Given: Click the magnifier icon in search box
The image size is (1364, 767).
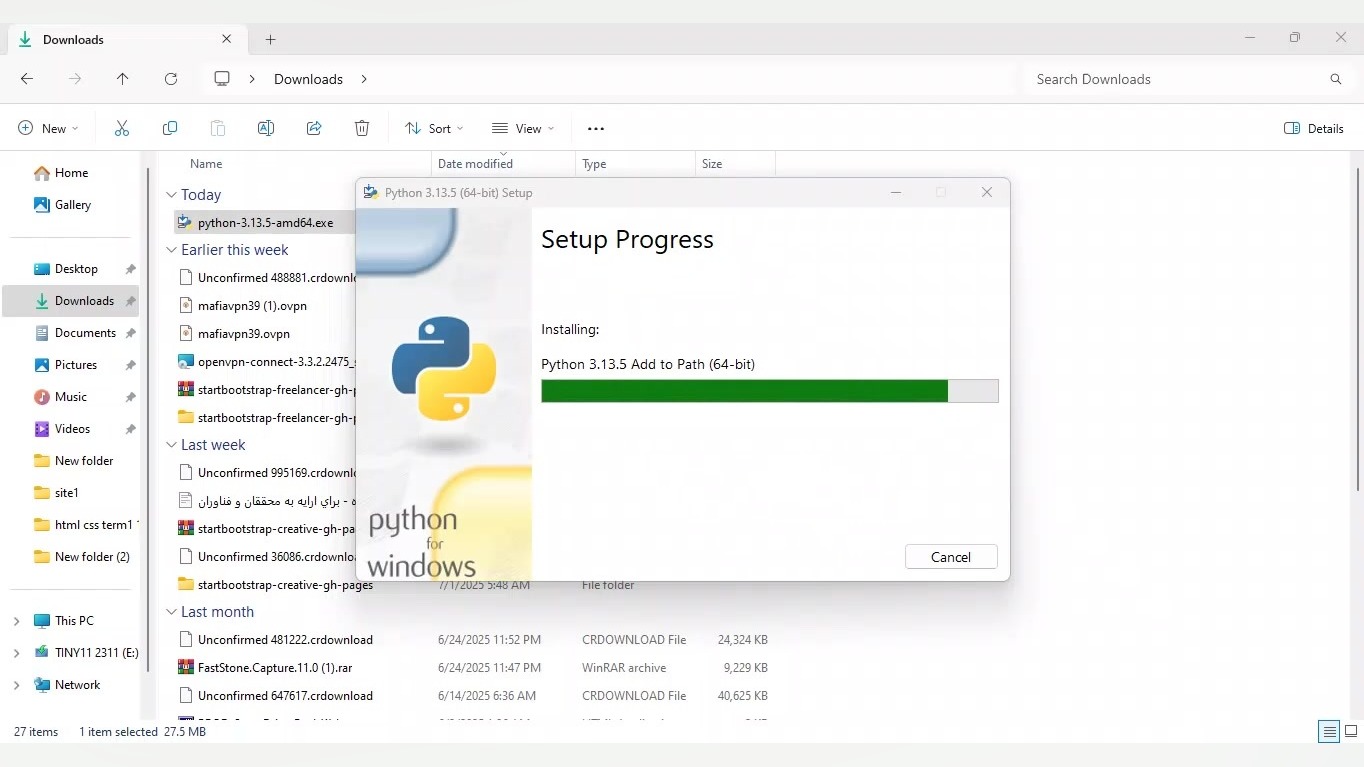Looking at the screenshot, I should [1336, 79].
